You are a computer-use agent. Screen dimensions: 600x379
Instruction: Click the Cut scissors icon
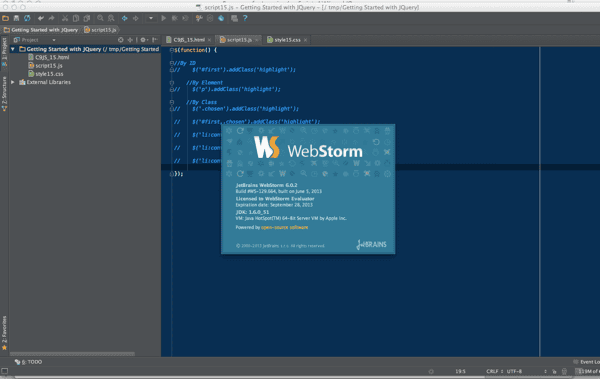pos(65,18)
